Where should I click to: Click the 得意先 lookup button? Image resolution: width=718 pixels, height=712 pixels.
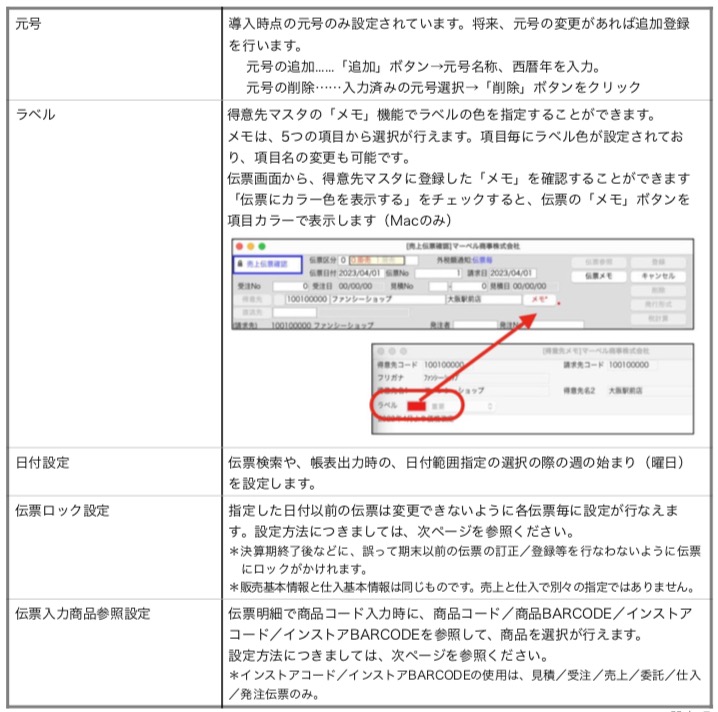pos(252,298)
